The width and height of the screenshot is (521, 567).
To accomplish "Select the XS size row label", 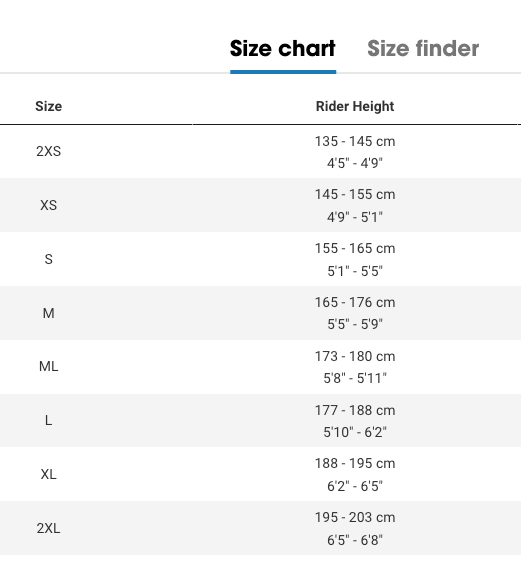I will pos(48,205).
